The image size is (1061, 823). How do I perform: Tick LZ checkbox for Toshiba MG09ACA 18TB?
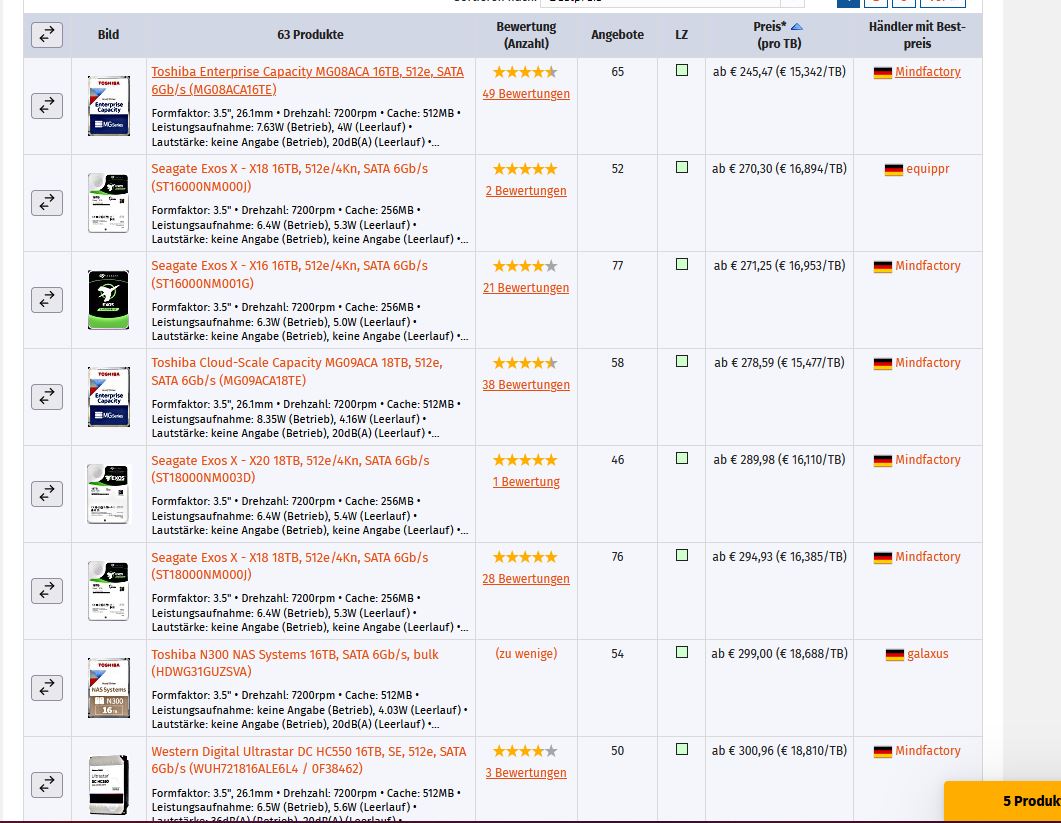click(x=682, y=361)
